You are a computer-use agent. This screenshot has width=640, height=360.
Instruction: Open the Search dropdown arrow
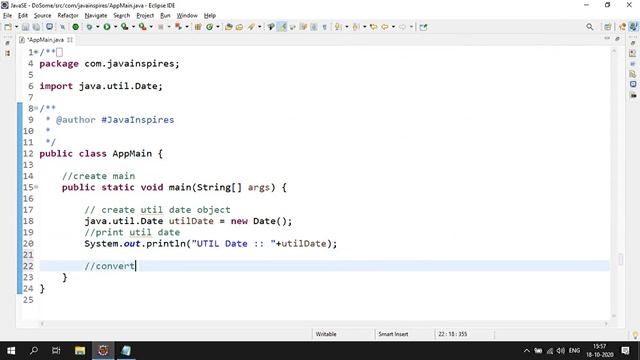[x=259, y=27]
